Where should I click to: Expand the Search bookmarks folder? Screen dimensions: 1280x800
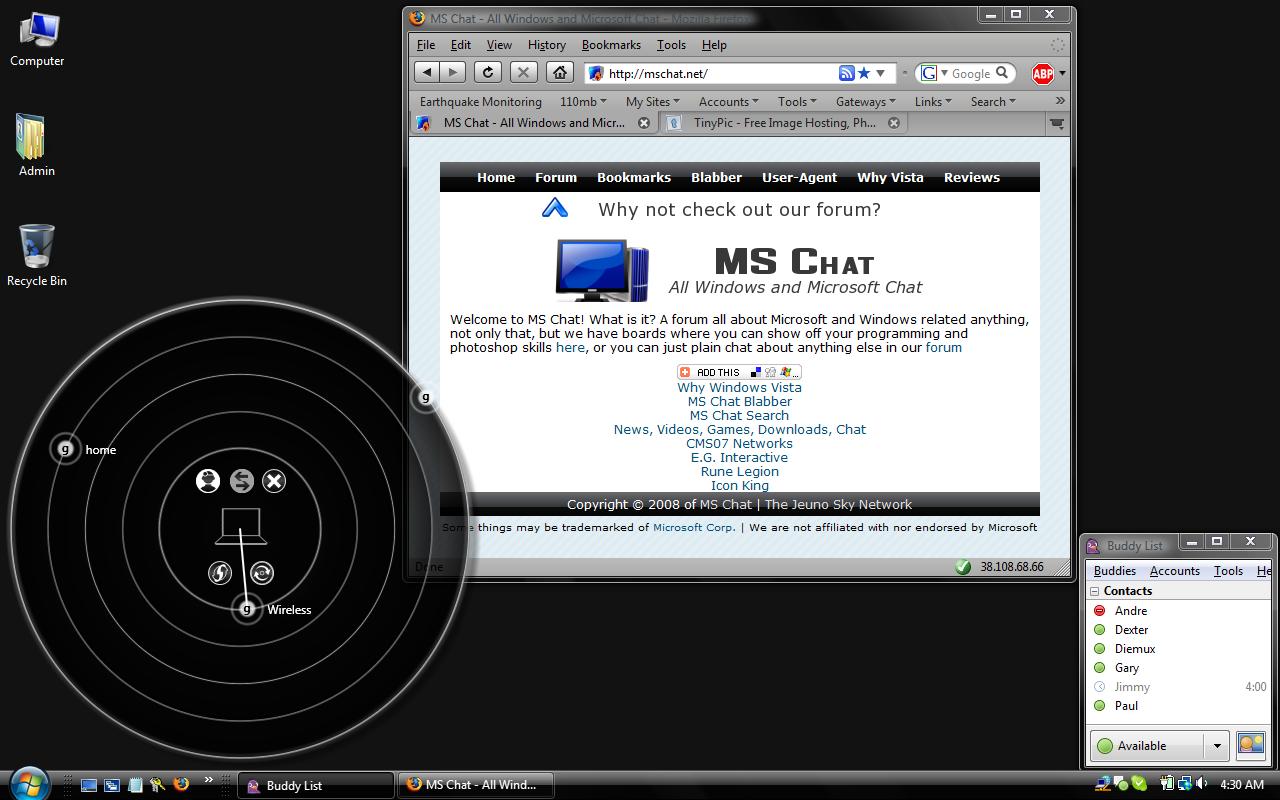993,101
